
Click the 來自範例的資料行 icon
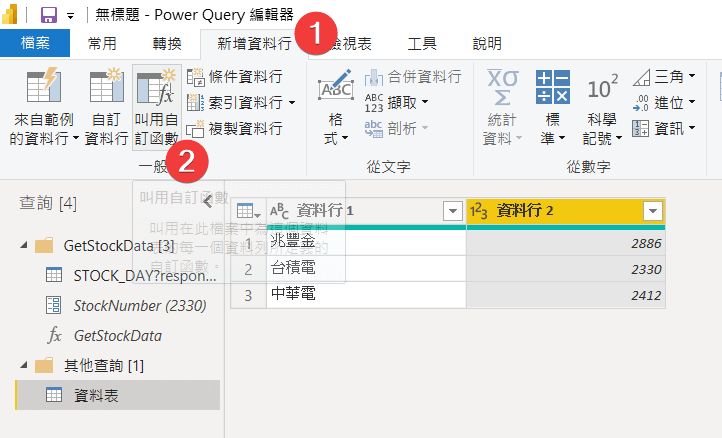point(42,89)
